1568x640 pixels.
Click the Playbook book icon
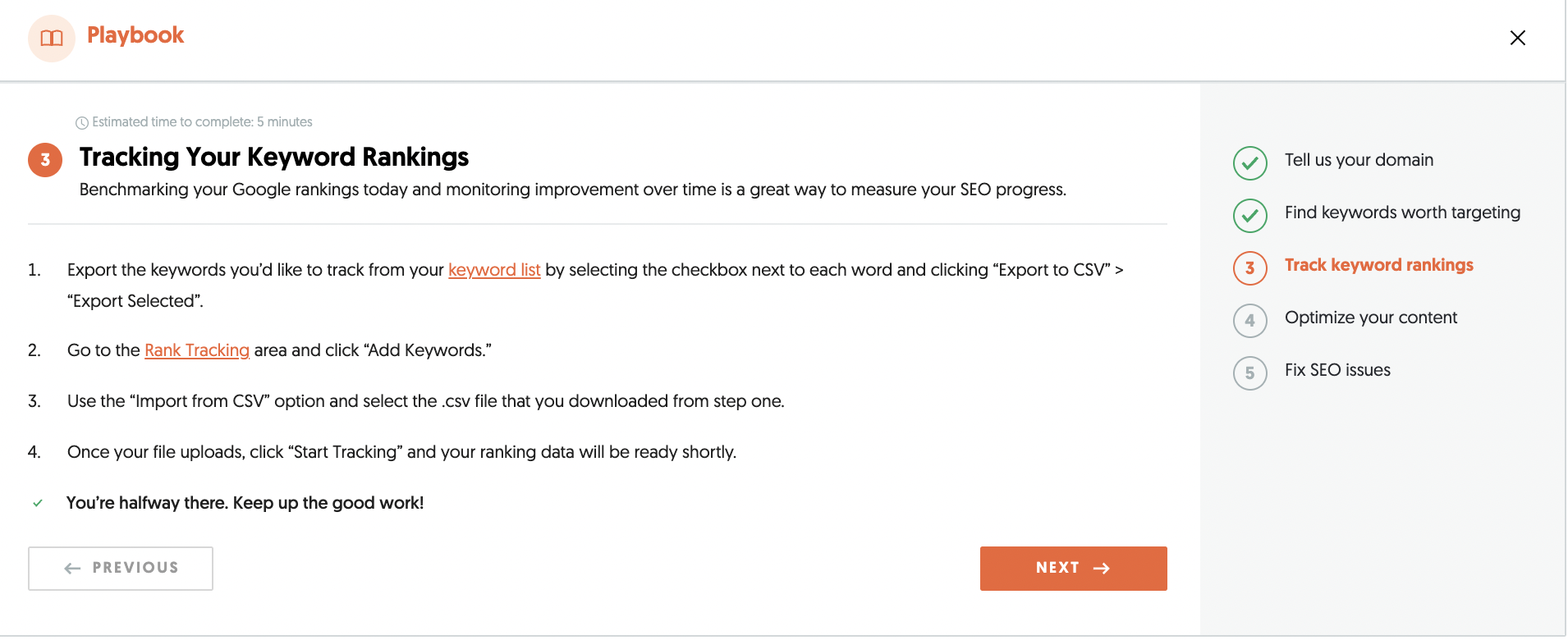pos(51,38)
